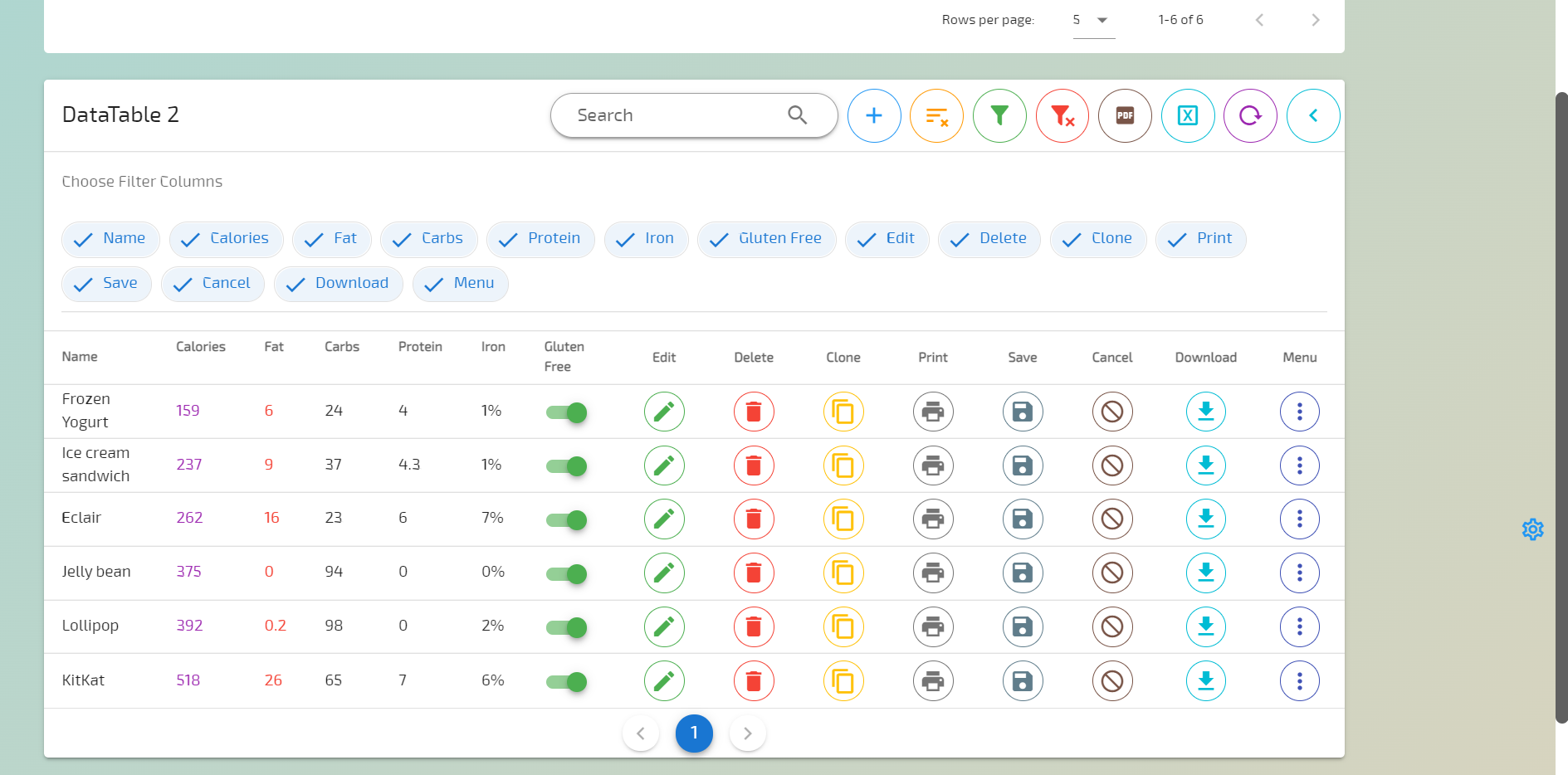This screenshot has height=775, width=1568.
Task: Sort table by Calories column header
Action: tap(201, 347)
